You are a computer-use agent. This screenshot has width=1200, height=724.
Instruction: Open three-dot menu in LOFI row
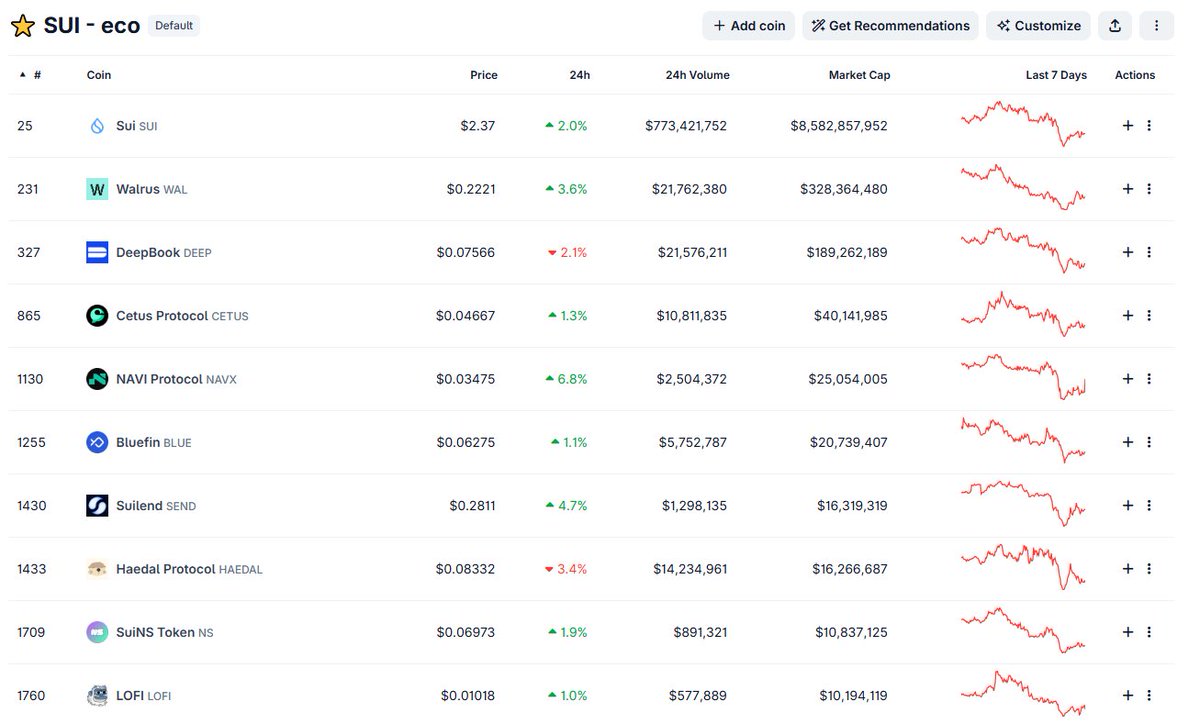click(1149, 695)
